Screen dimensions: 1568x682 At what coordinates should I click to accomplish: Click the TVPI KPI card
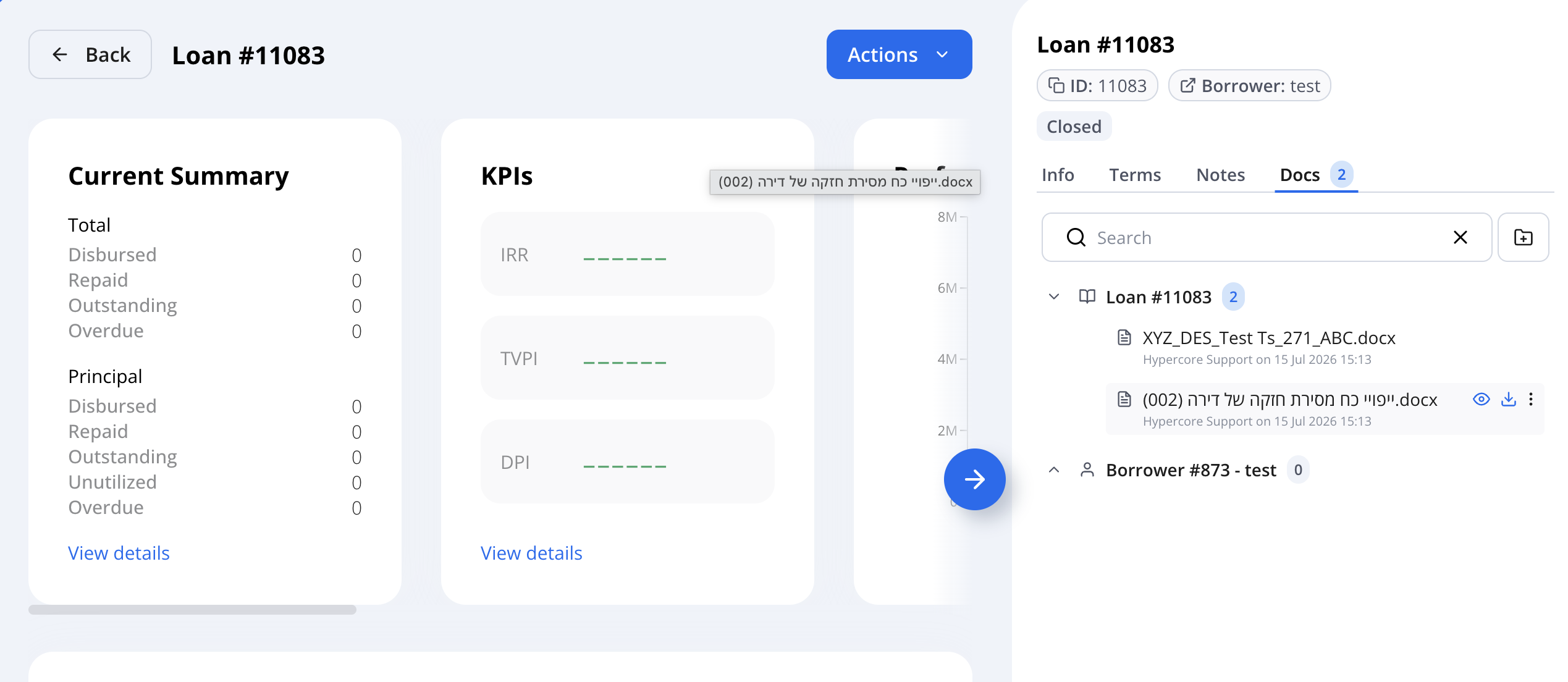pos(627,358)
